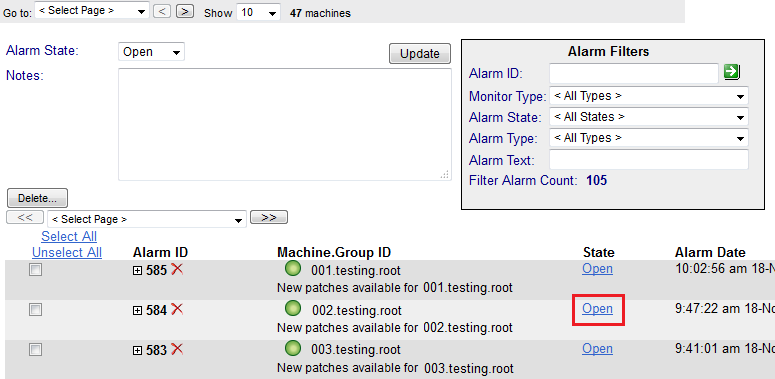Click the Filter Alarm Count value 105
The image size is (775, 379).
[597, 180]
